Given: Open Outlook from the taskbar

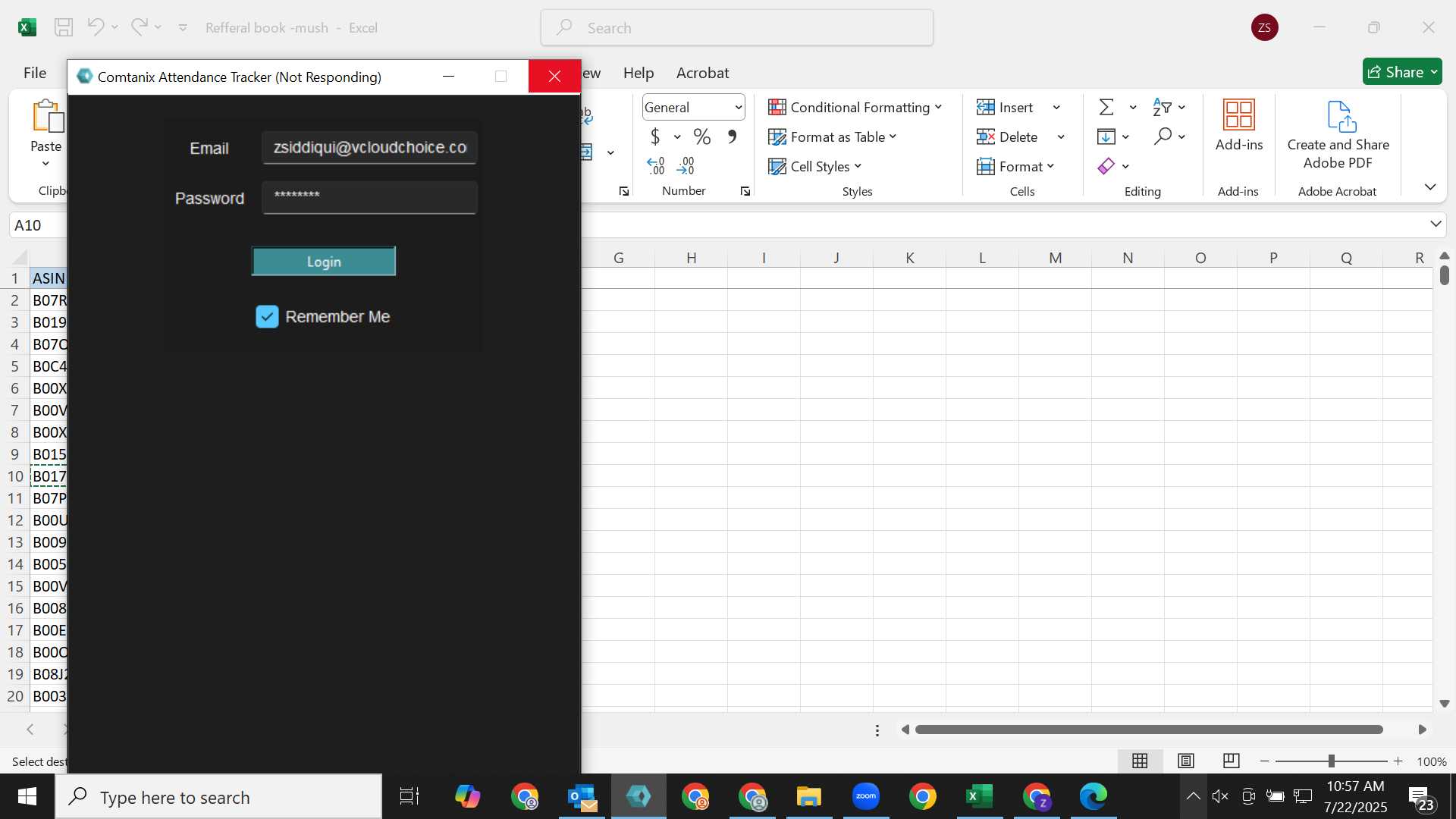Looking at the screenshot, I should click(582, 796).
